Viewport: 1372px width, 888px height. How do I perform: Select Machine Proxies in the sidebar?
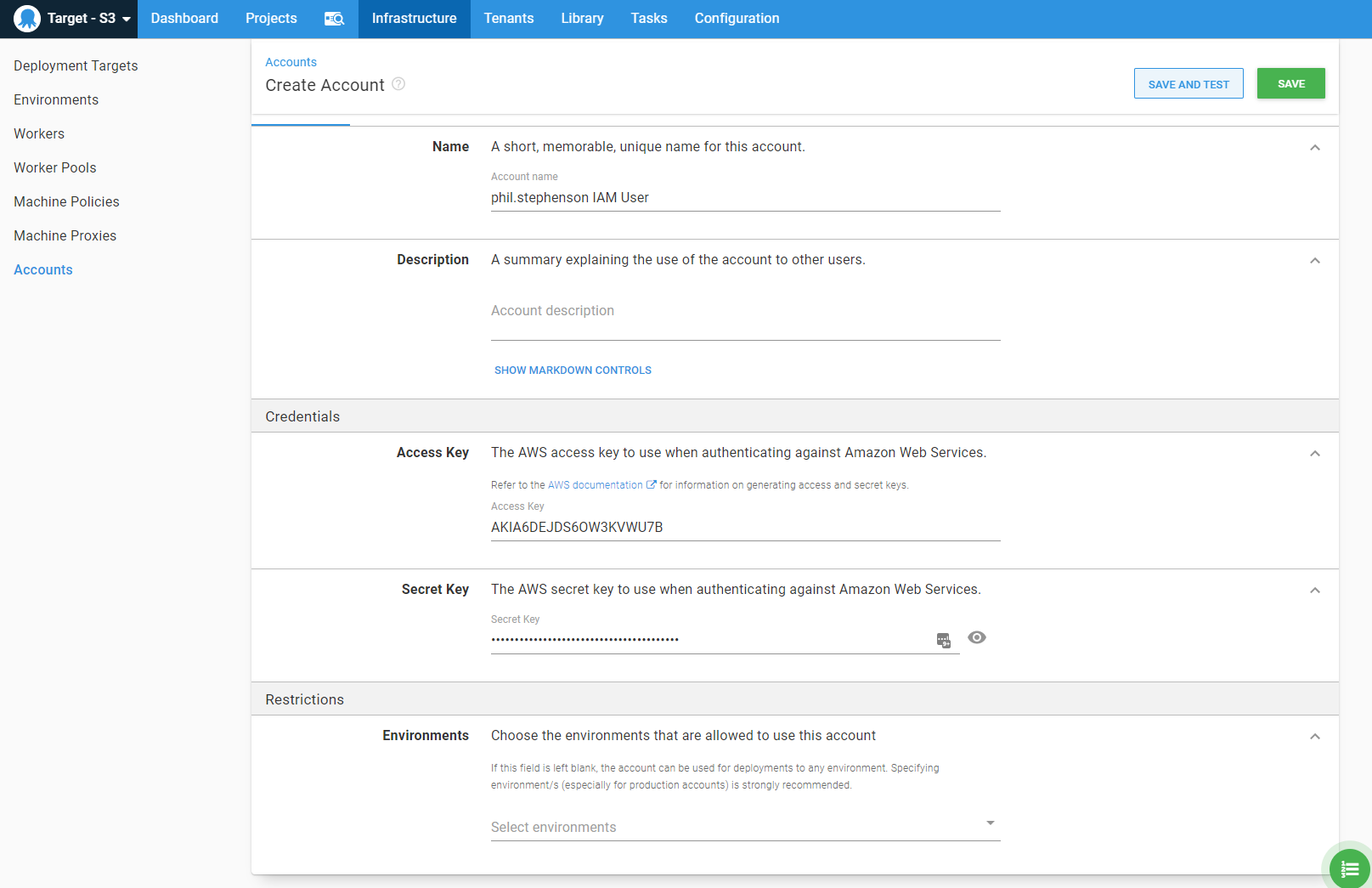(65, 235)
